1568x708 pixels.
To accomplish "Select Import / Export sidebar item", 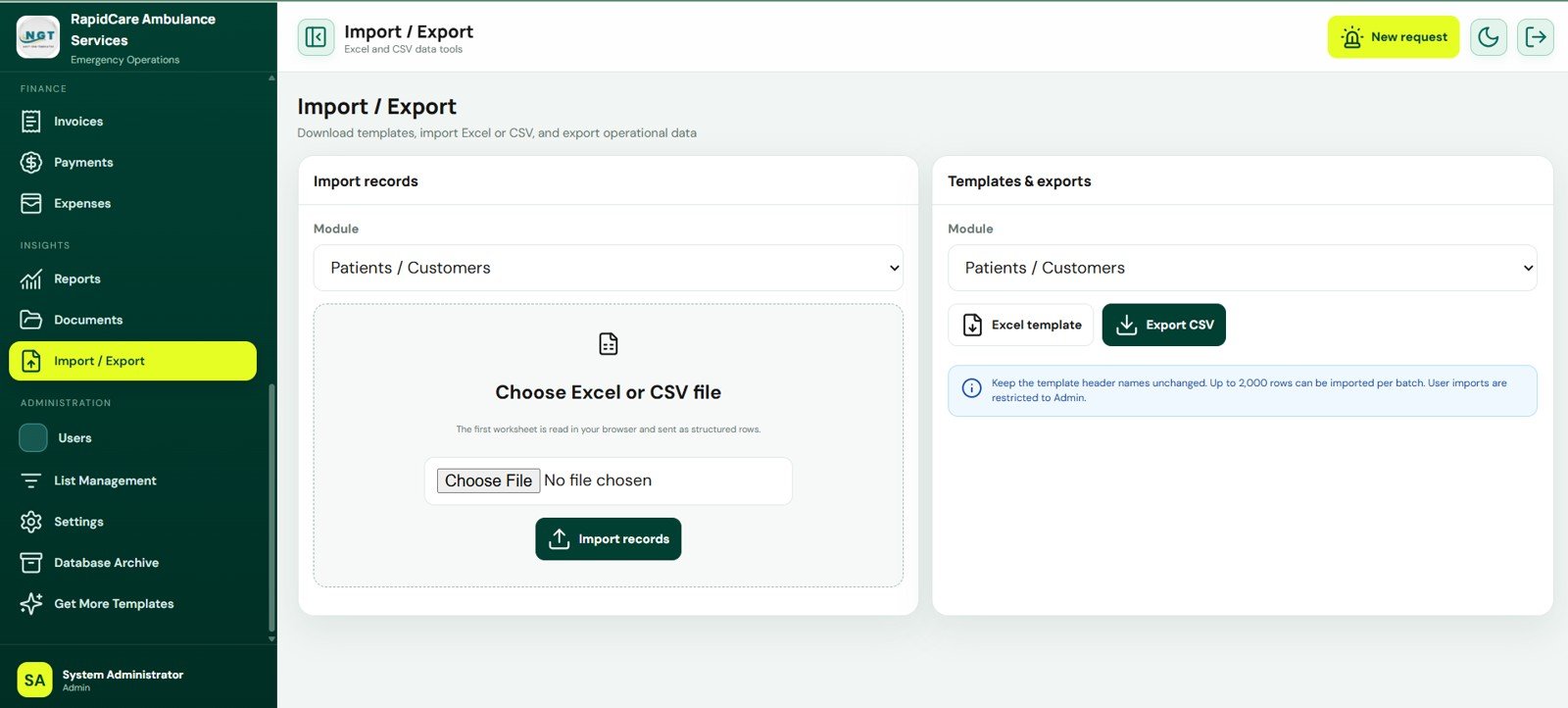I will [132, 361].
